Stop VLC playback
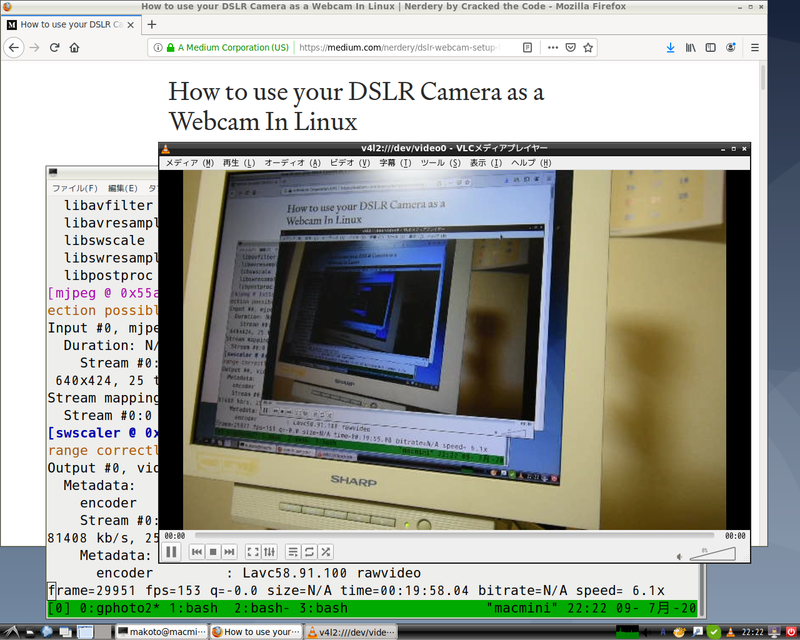 [213, 552]
